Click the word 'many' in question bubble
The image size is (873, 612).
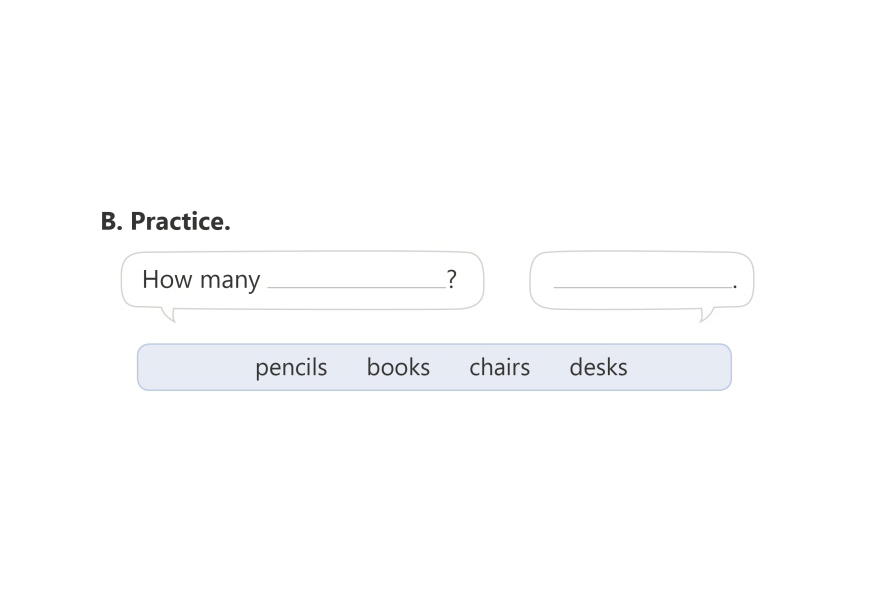click(x=228, y=280)
